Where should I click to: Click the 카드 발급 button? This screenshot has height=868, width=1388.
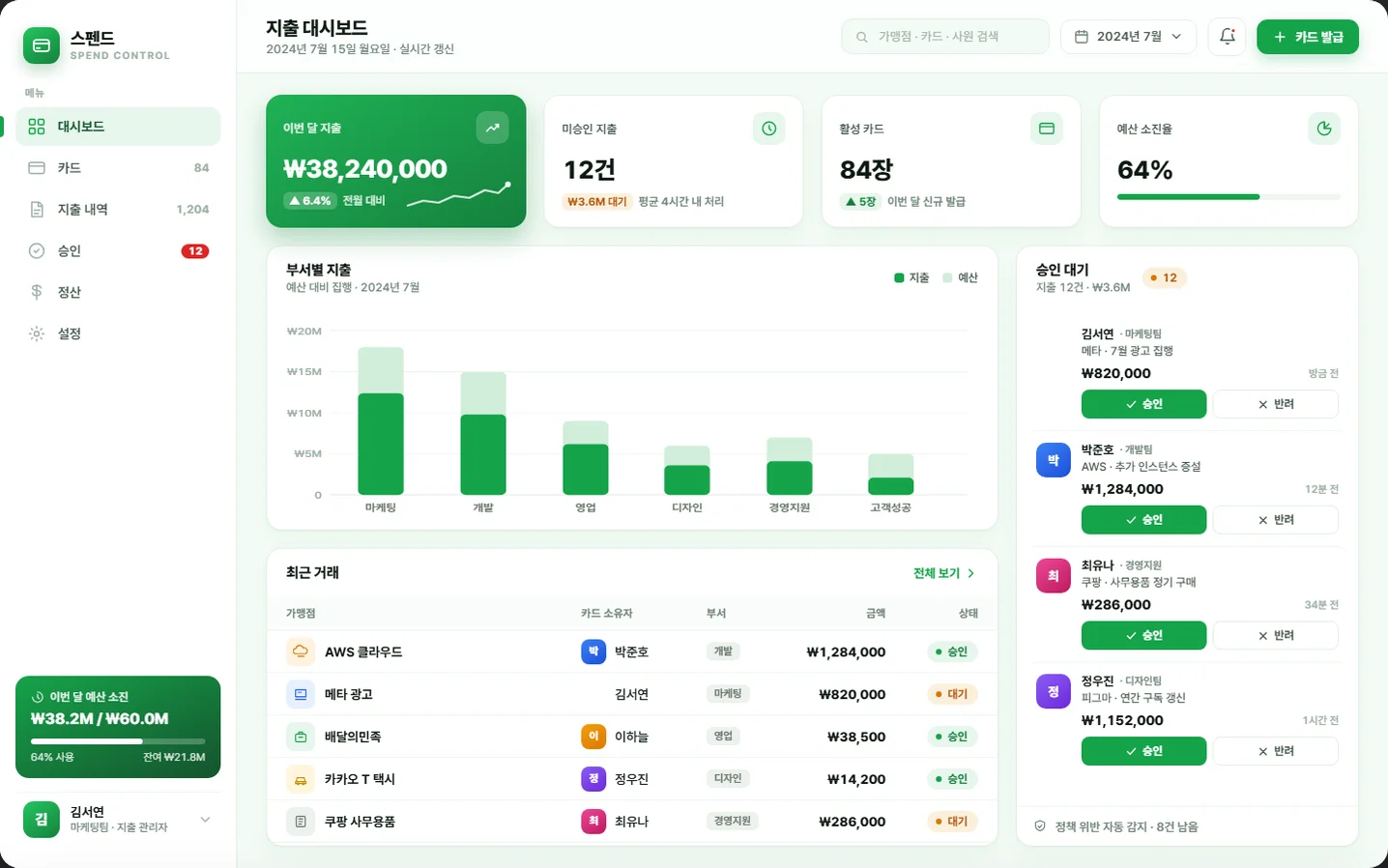[1308, 37]
